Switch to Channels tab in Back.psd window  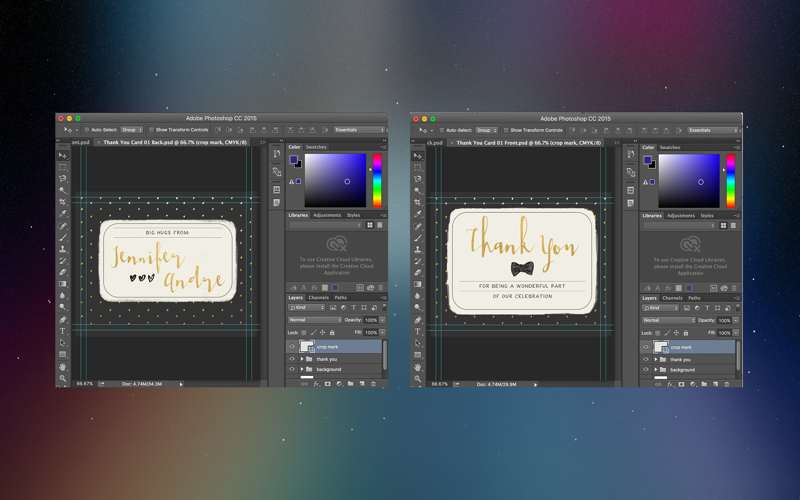coord(318,297)
